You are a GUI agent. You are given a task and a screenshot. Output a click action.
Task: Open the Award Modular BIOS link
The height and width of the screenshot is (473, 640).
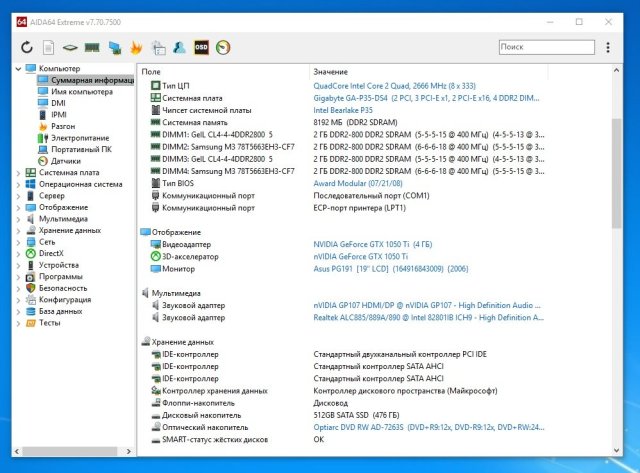358,184
